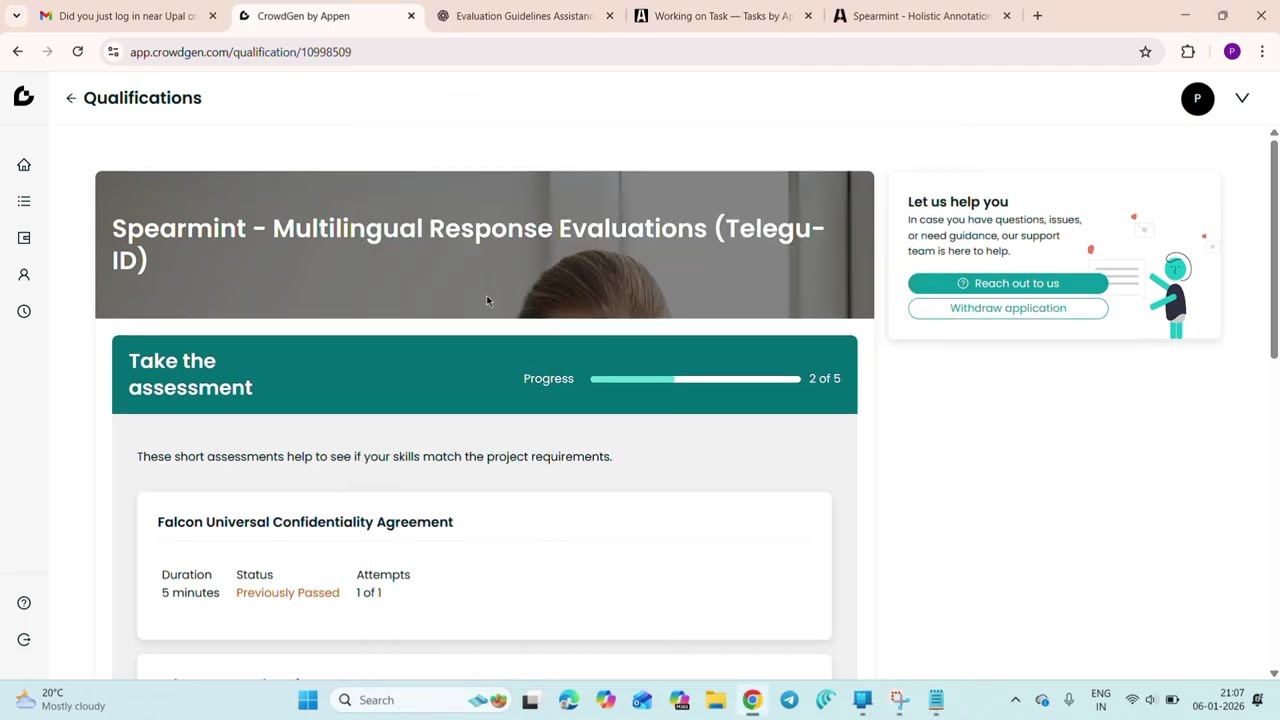1280x720 pixels.
Task: Close the Working on Task tab
Action: (808, 16)
